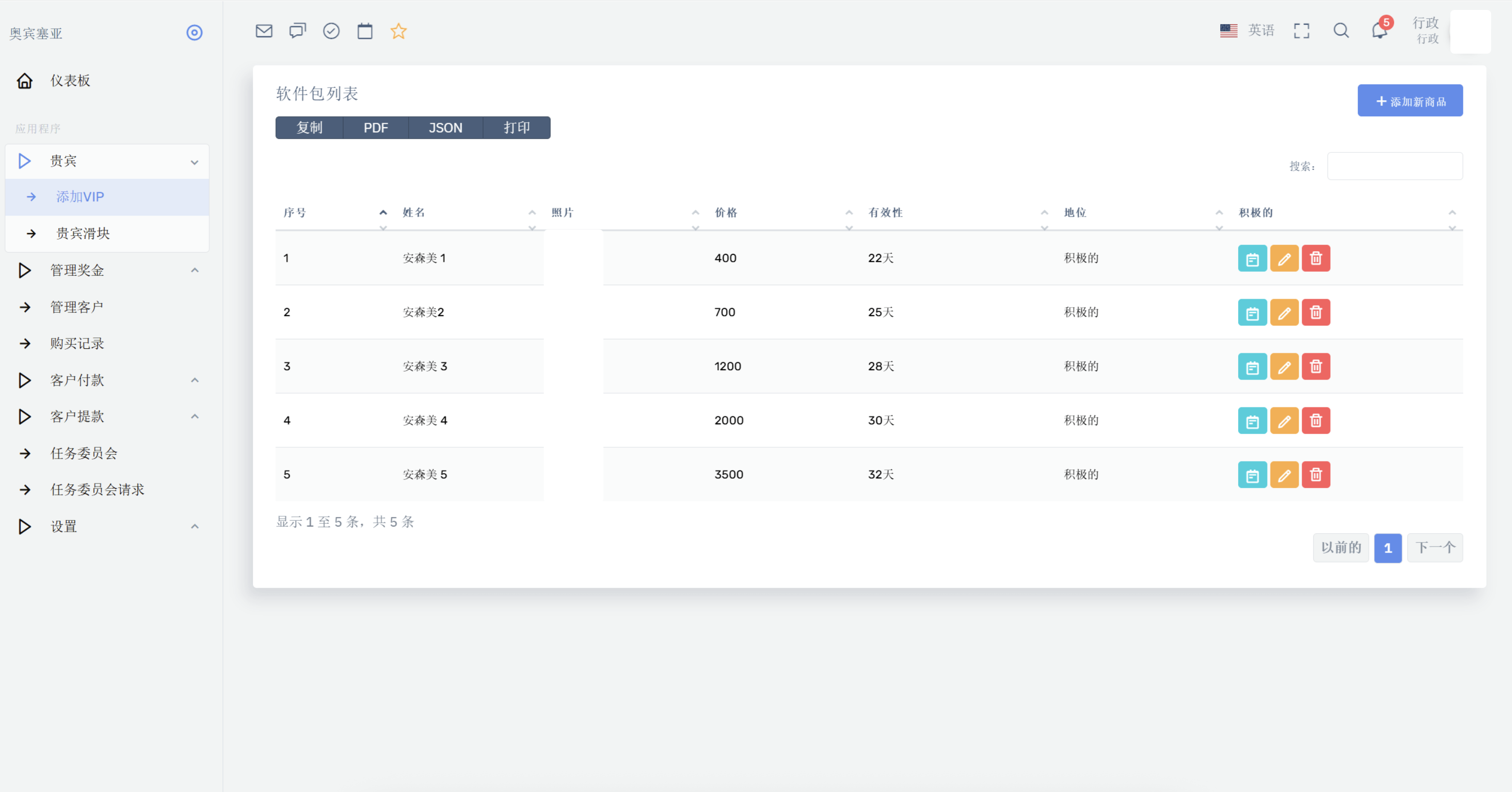Click the teal view icon for 安森美 3

click(1252, 366)
